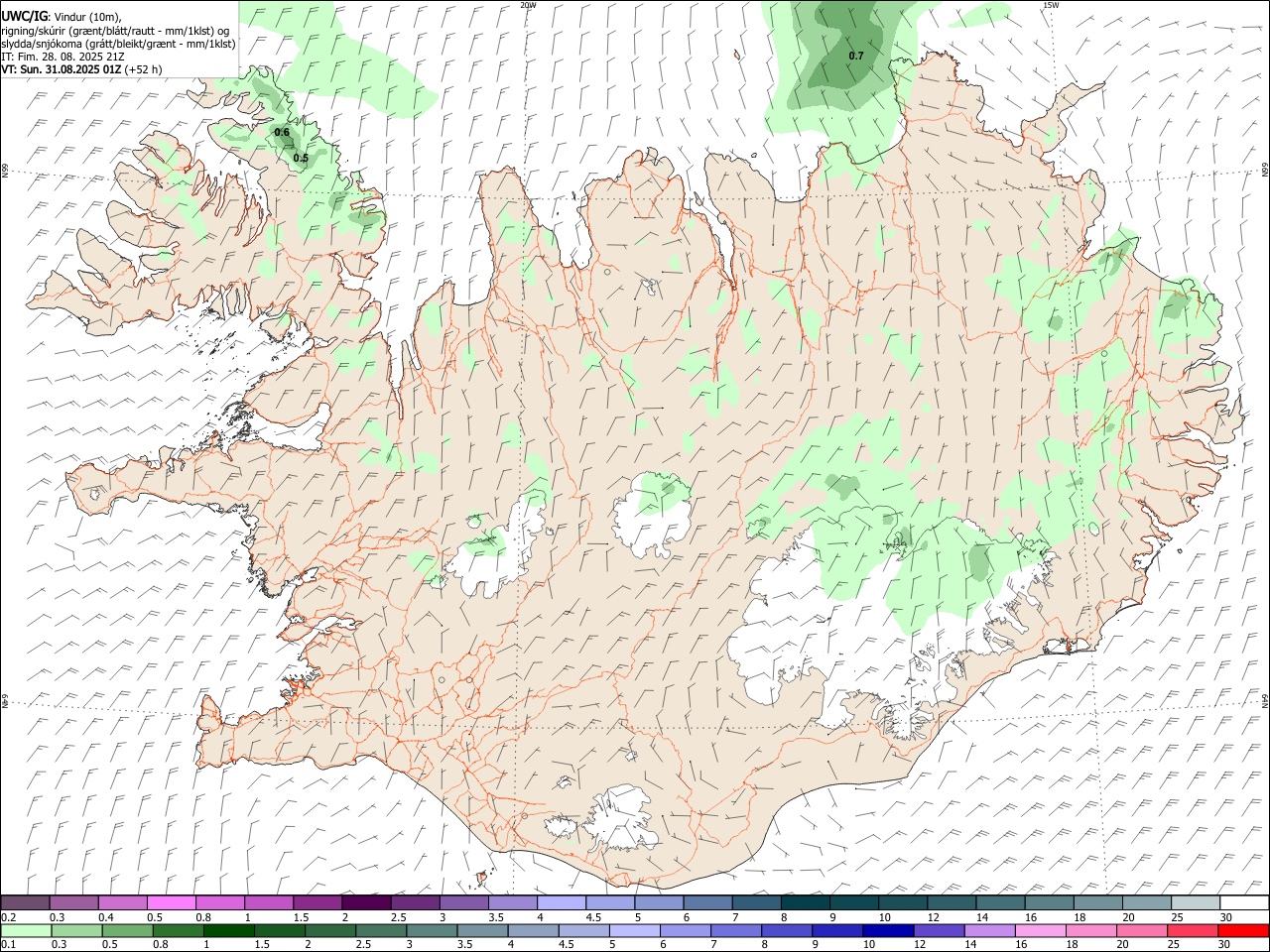Click the dark teal upper-row swatch between 8 and 9
Screen dimensions: 1270x952
point(806,903)
